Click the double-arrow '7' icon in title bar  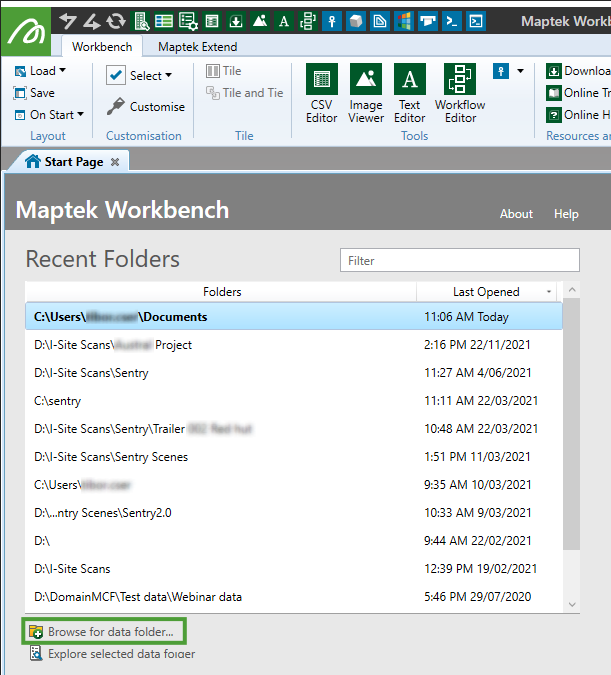click(68, 21)
